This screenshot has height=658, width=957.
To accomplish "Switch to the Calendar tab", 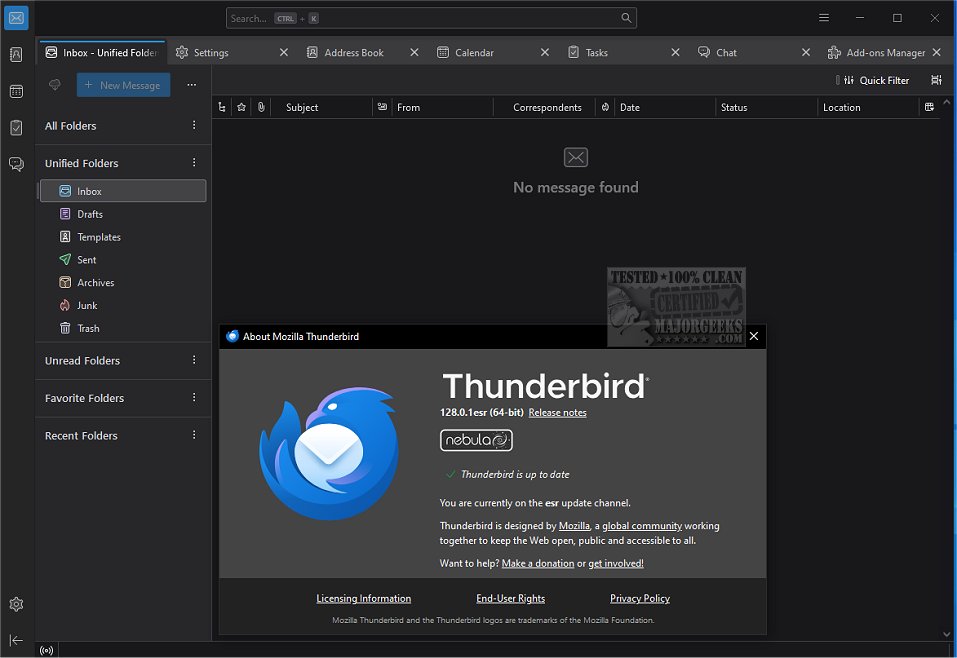I will (474, 52).
